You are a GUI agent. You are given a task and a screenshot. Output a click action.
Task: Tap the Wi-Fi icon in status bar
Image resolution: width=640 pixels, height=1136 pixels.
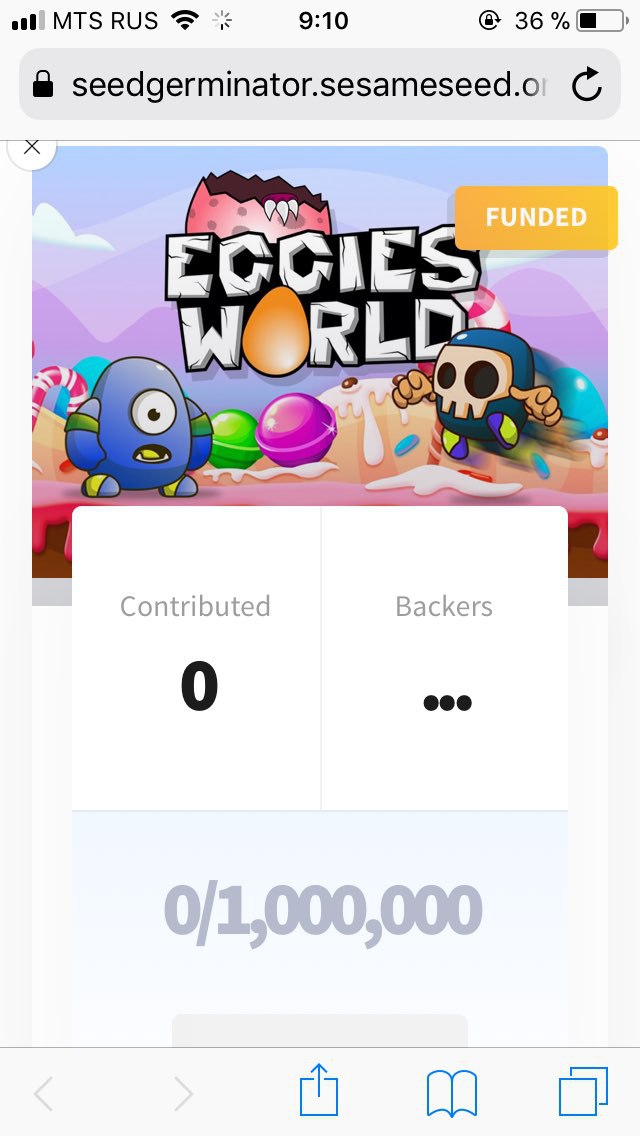(x=186, y=20)
